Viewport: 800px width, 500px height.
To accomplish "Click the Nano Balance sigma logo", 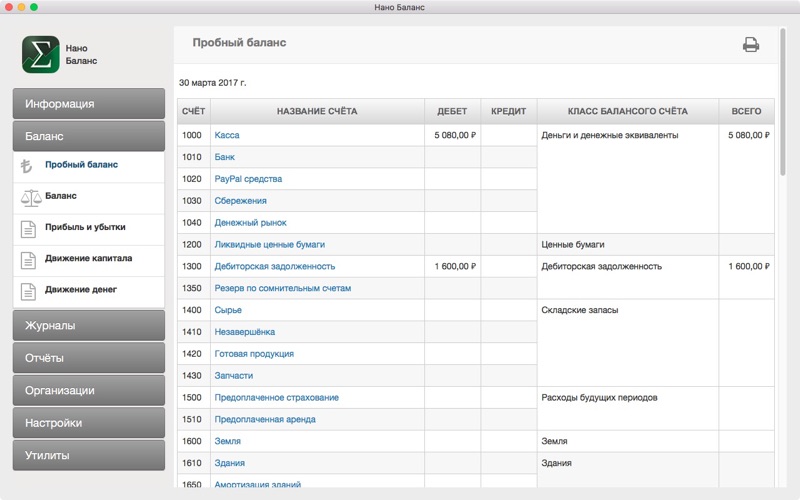I will tap(41, 54).
